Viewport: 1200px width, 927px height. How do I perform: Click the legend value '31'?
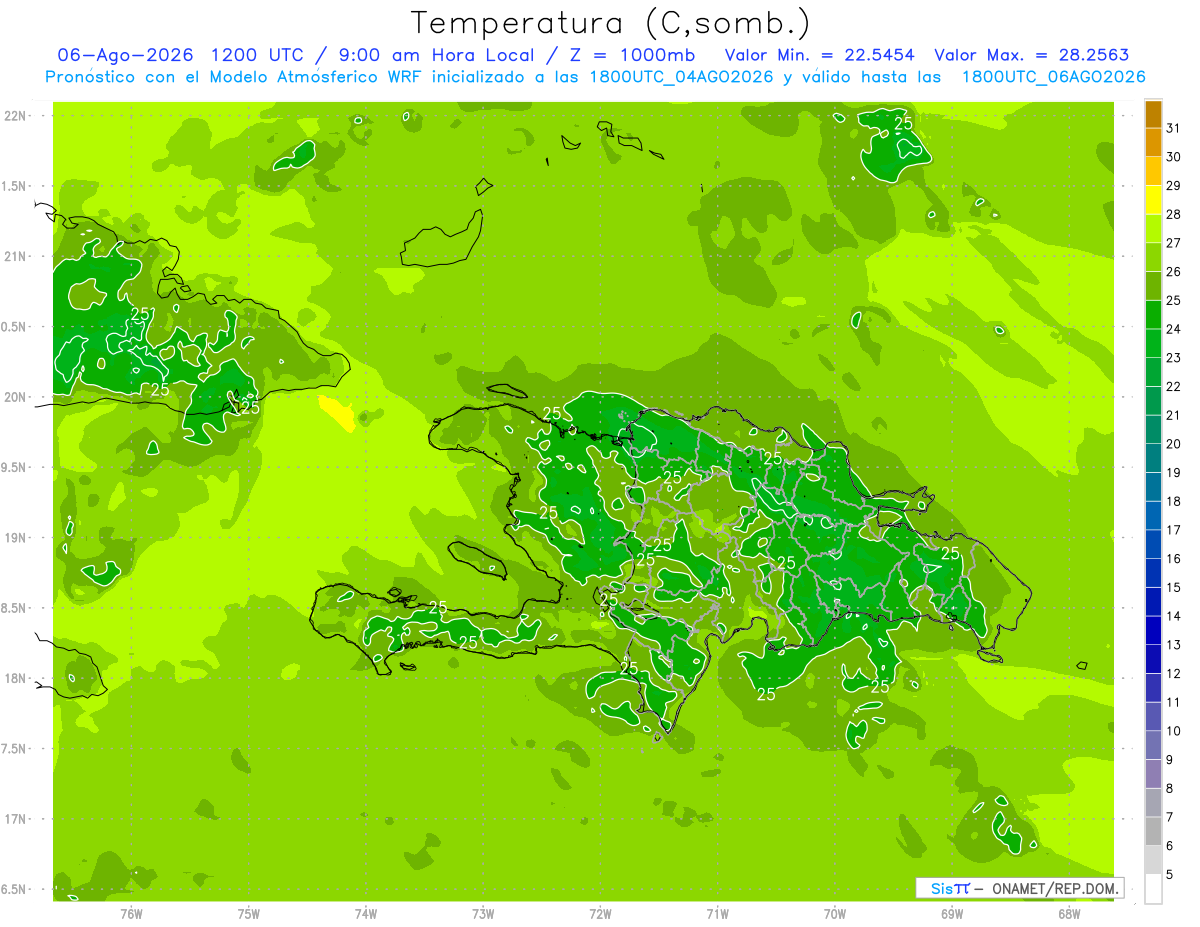(x=1173, y=128)
